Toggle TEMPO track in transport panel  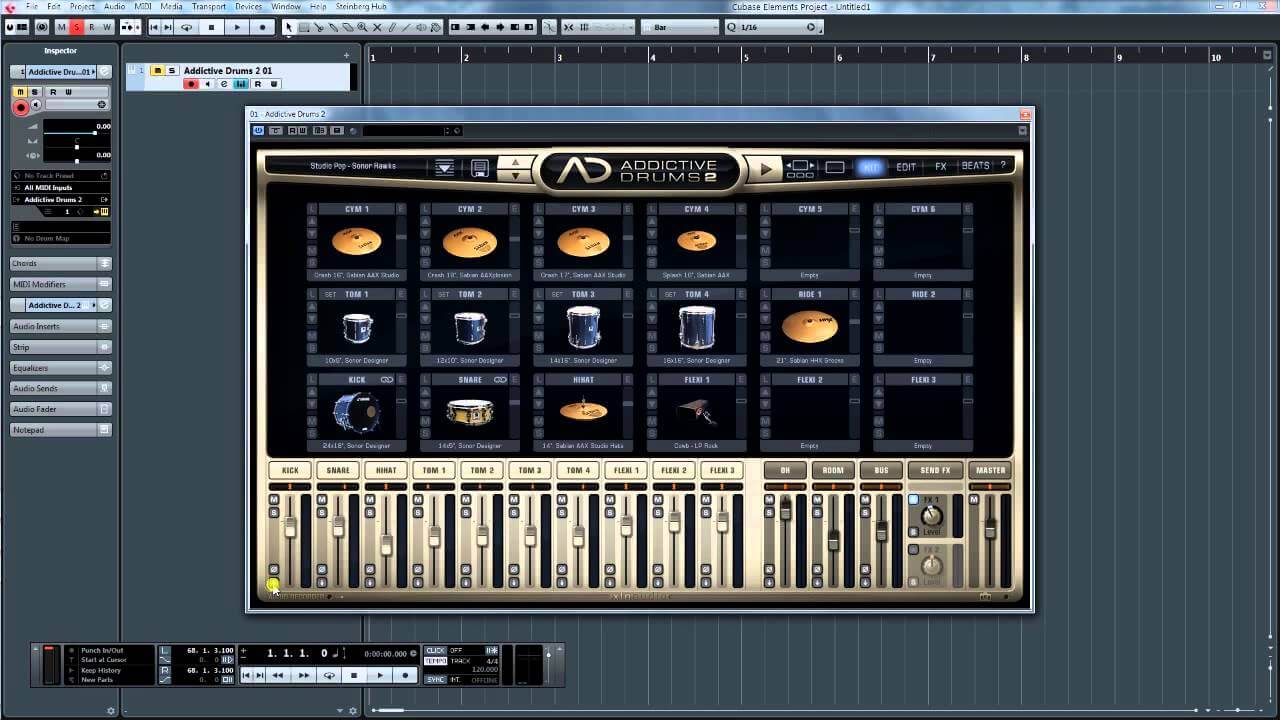pyautogui.click(x=435, y=661)
